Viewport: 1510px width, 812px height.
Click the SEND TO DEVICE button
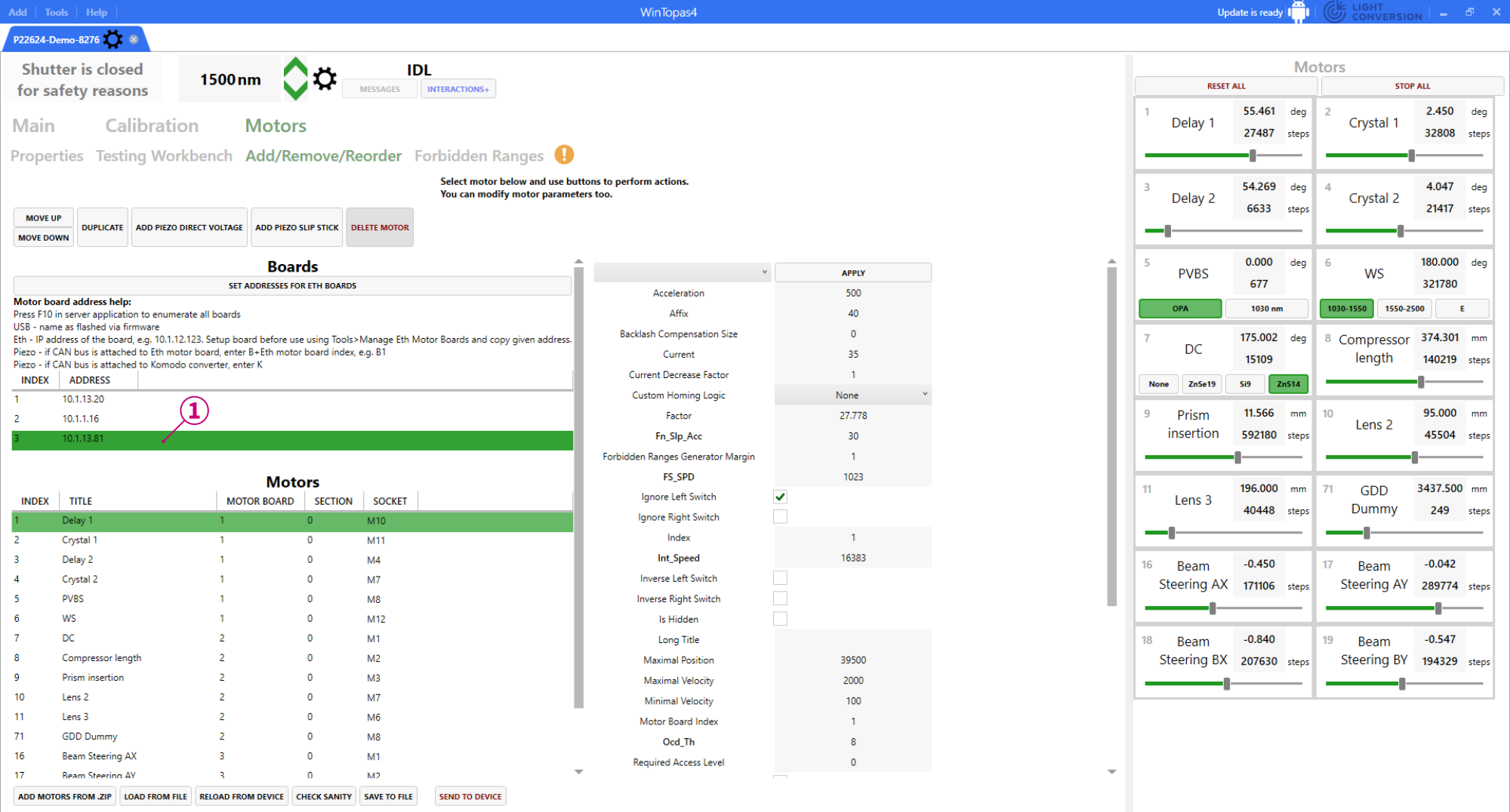point(470,796)
